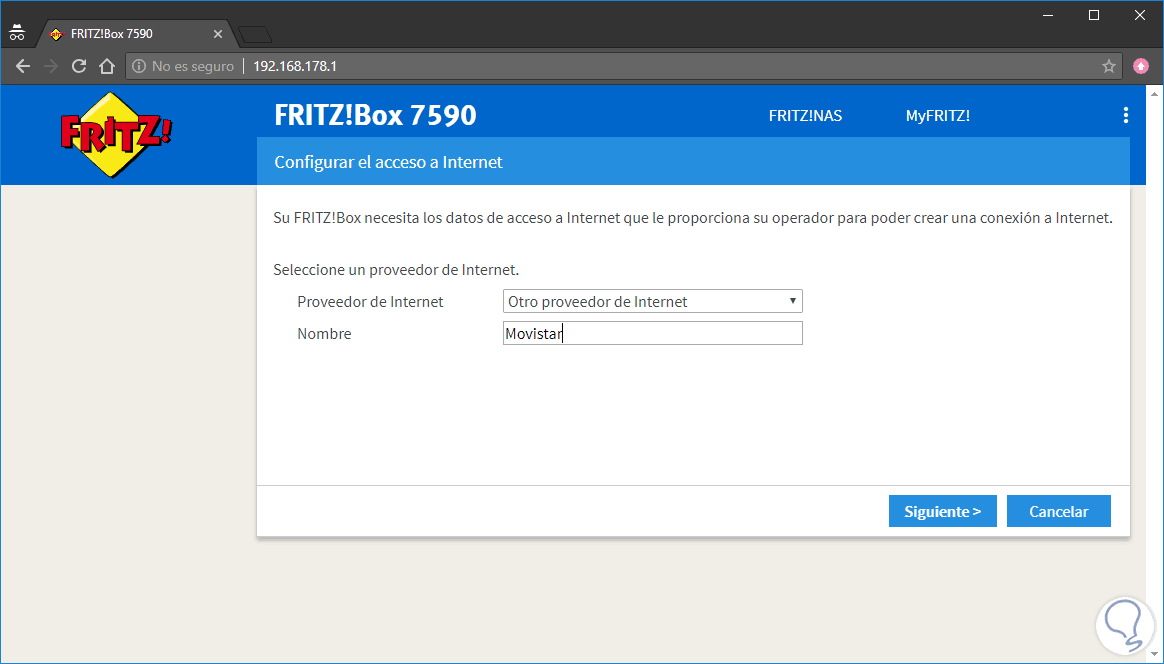Image resolution: width=1164 pixels, height=664 pixels.
Task: Maximize the browser window
Action: (1093, 15)
